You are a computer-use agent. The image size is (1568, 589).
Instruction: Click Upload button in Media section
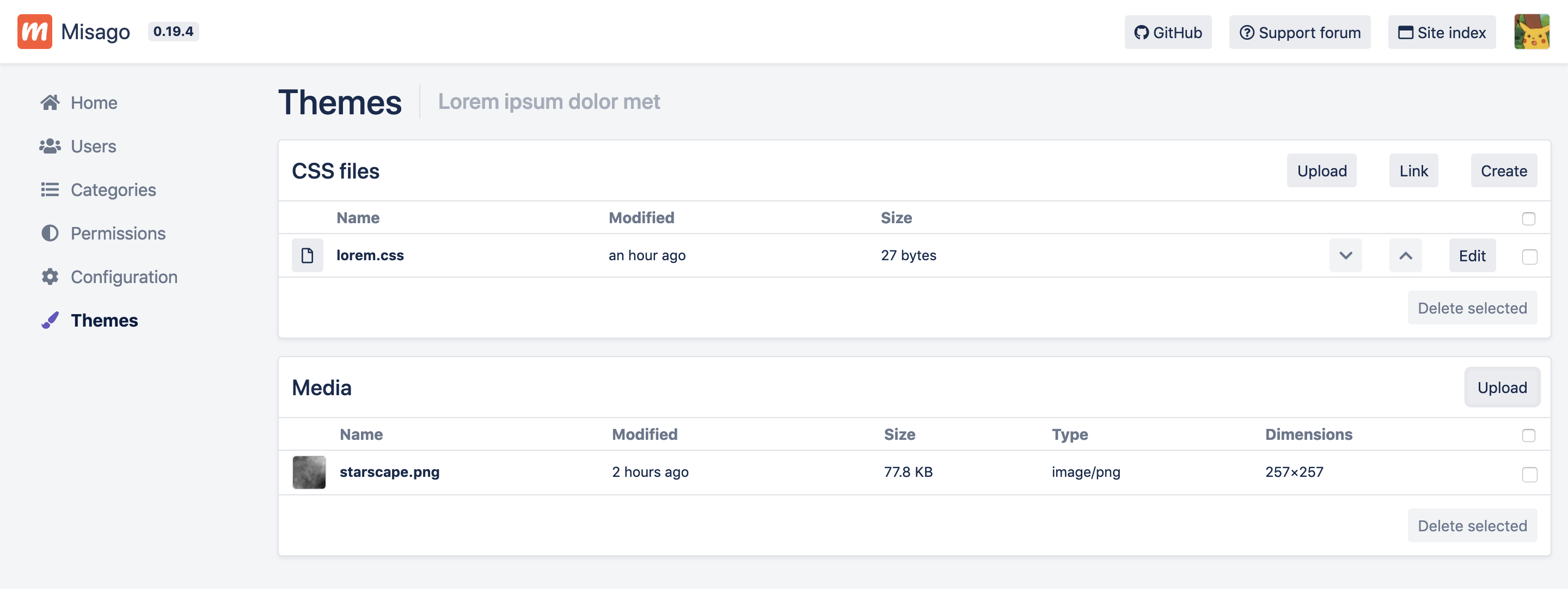pos(1501,388)
